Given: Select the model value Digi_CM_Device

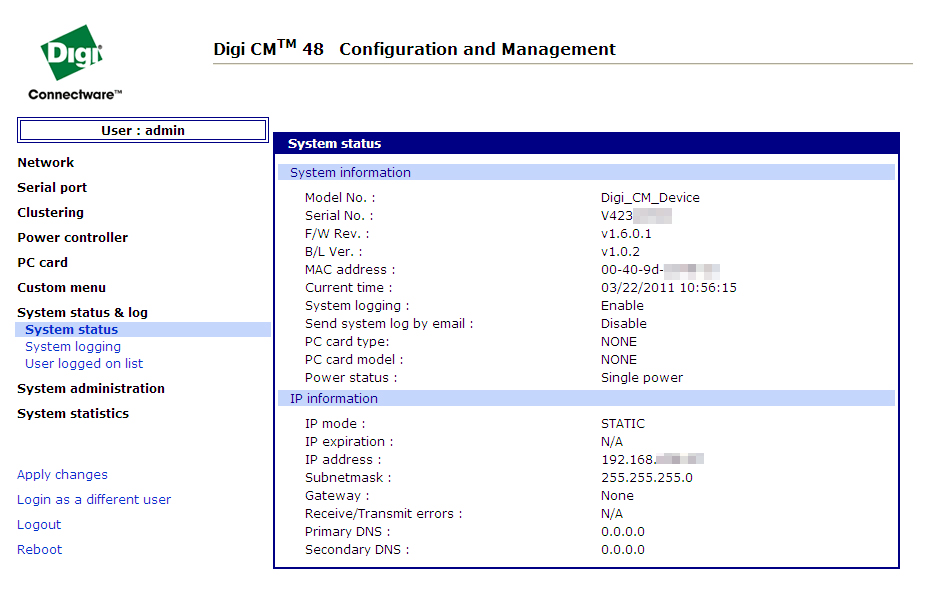Looking at the screenshot, I should 650,198.
